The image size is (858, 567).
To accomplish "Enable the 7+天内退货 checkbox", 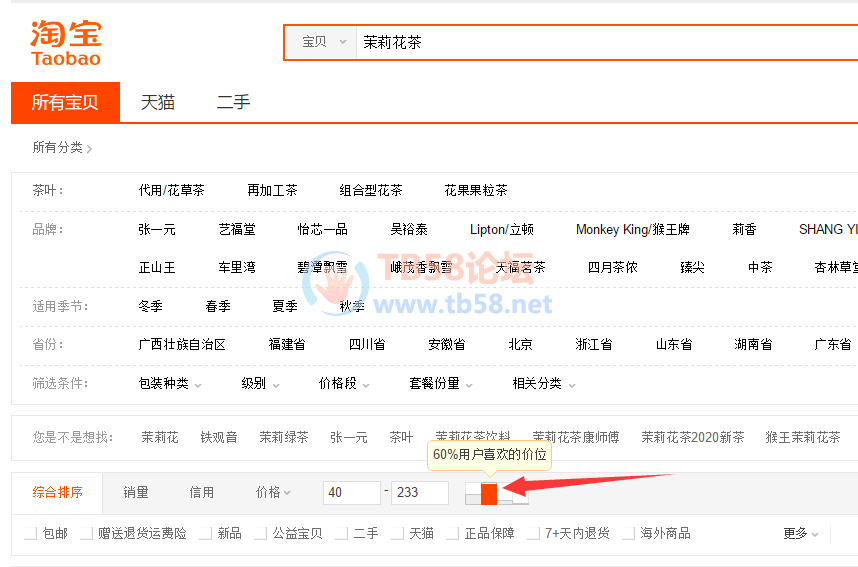I will (x=534, y=534).
